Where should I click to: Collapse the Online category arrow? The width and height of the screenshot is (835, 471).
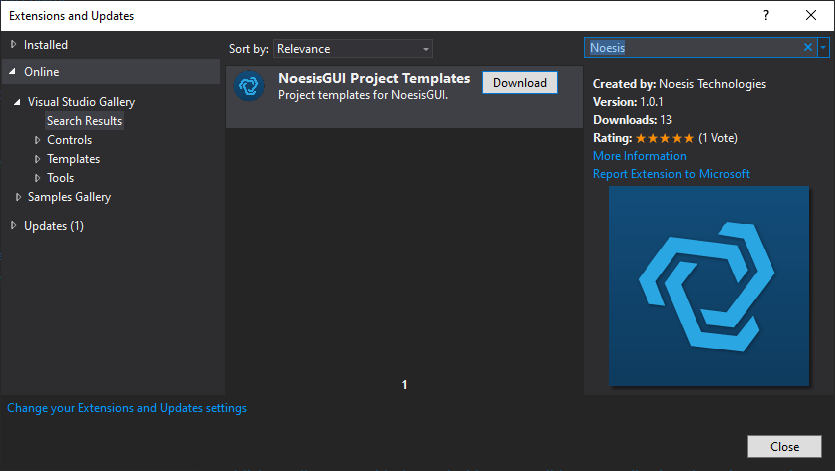12,71
